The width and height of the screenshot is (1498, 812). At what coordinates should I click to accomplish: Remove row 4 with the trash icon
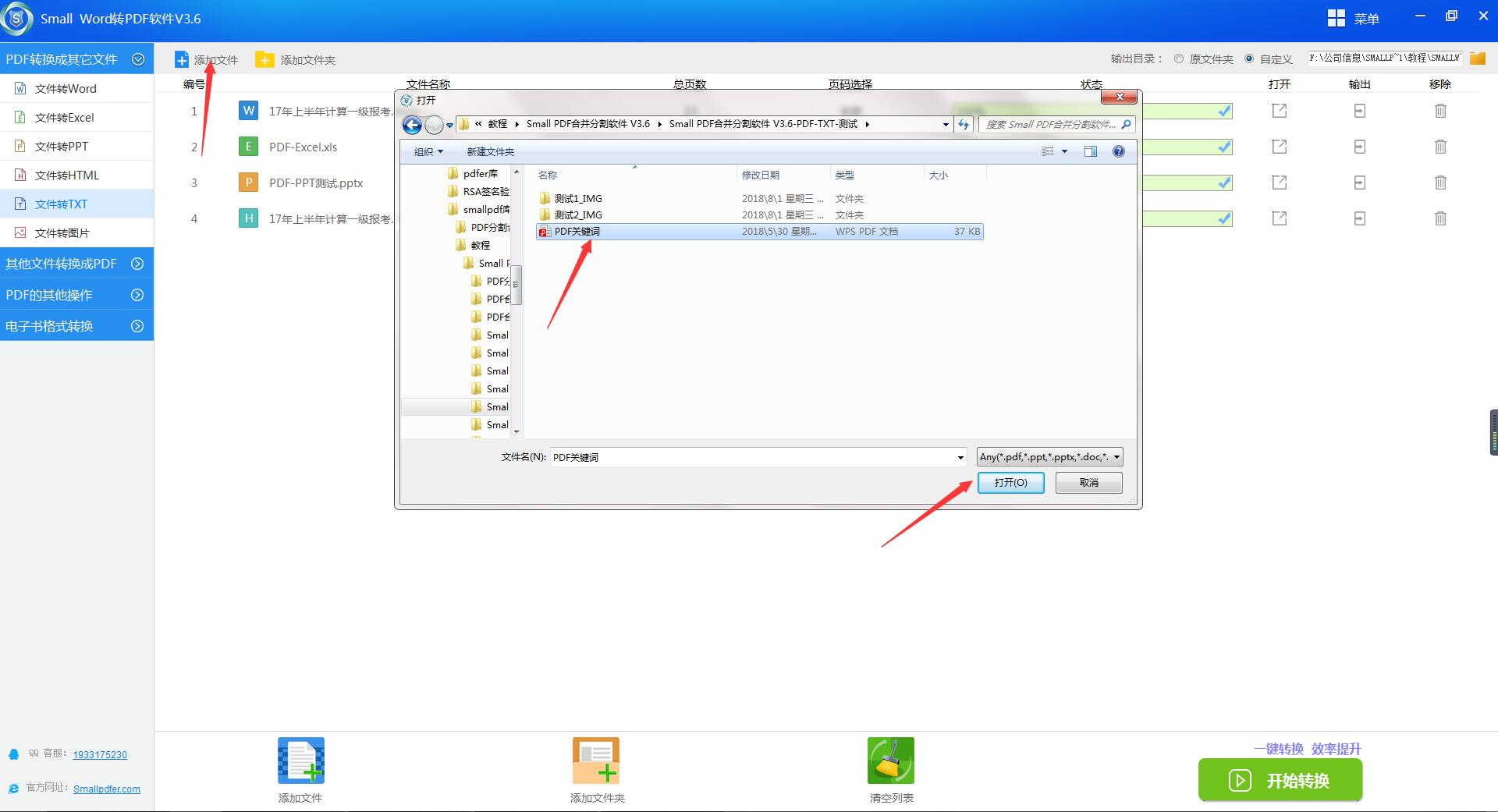(1440, 218)
